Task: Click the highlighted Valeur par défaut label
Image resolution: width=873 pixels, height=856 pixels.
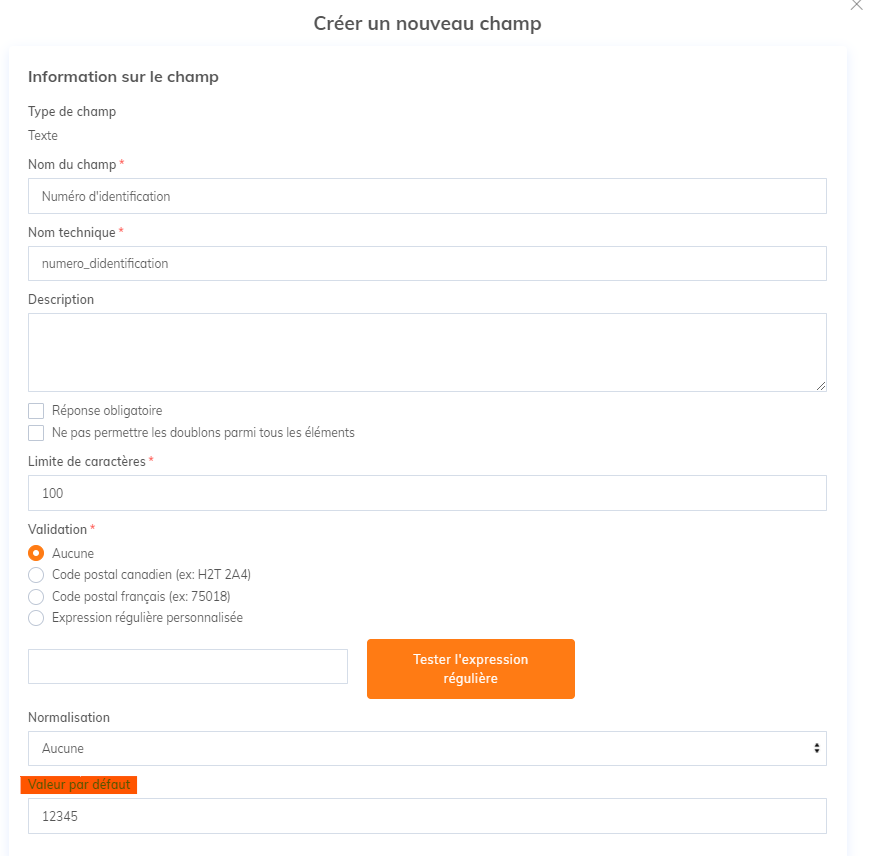Action: pos(80,785)
